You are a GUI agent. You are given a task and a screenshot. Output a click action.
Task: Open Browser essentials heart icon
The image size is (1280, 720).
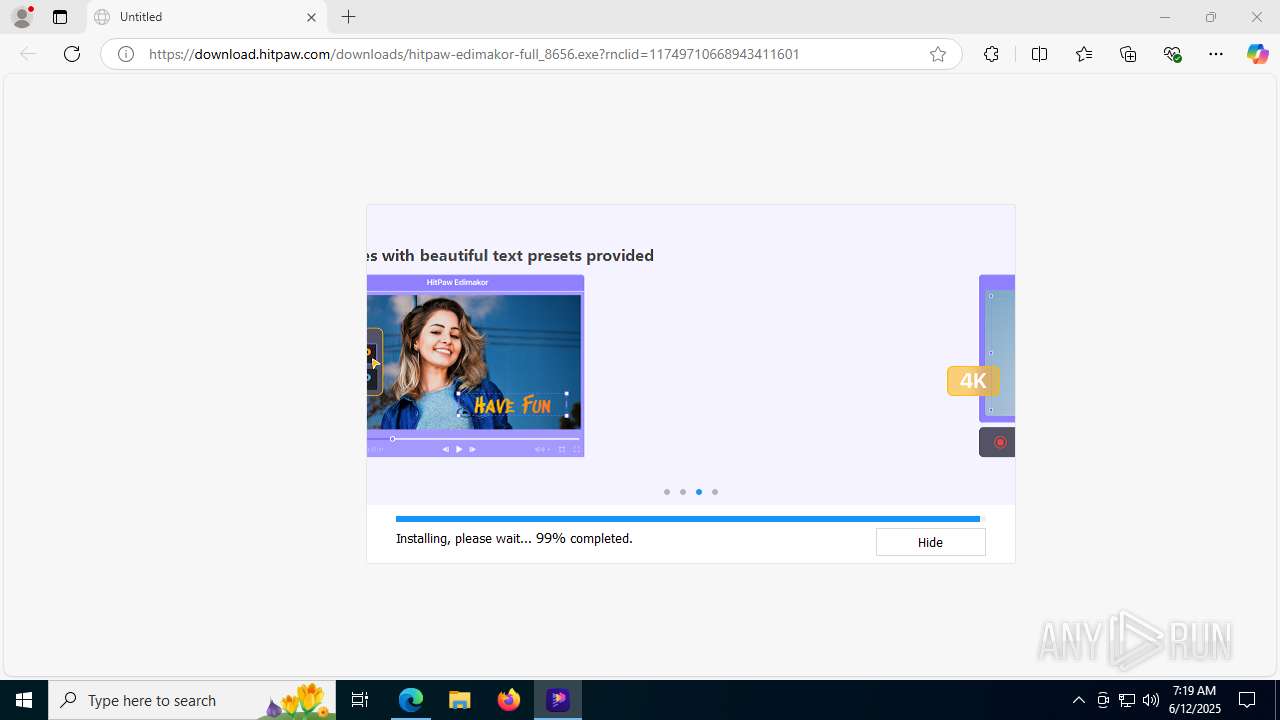point(1173,54)
